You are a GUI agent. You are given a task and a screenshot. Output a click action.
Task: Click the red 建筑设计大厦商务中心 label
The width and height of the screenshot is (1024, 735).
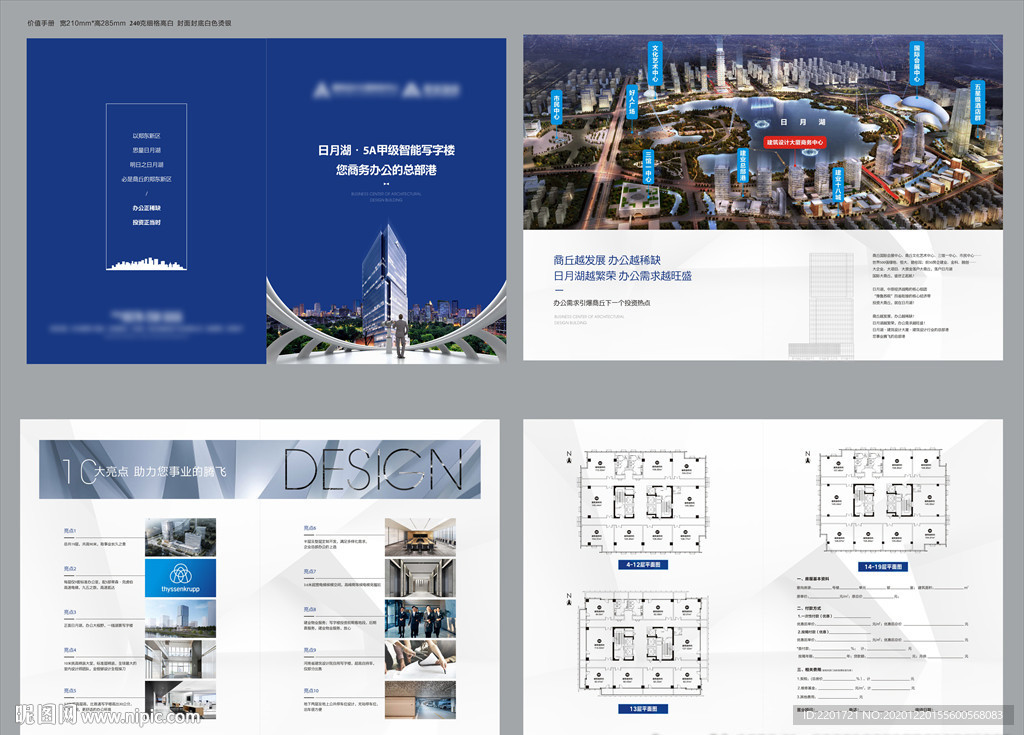click(x=795, y=142)
